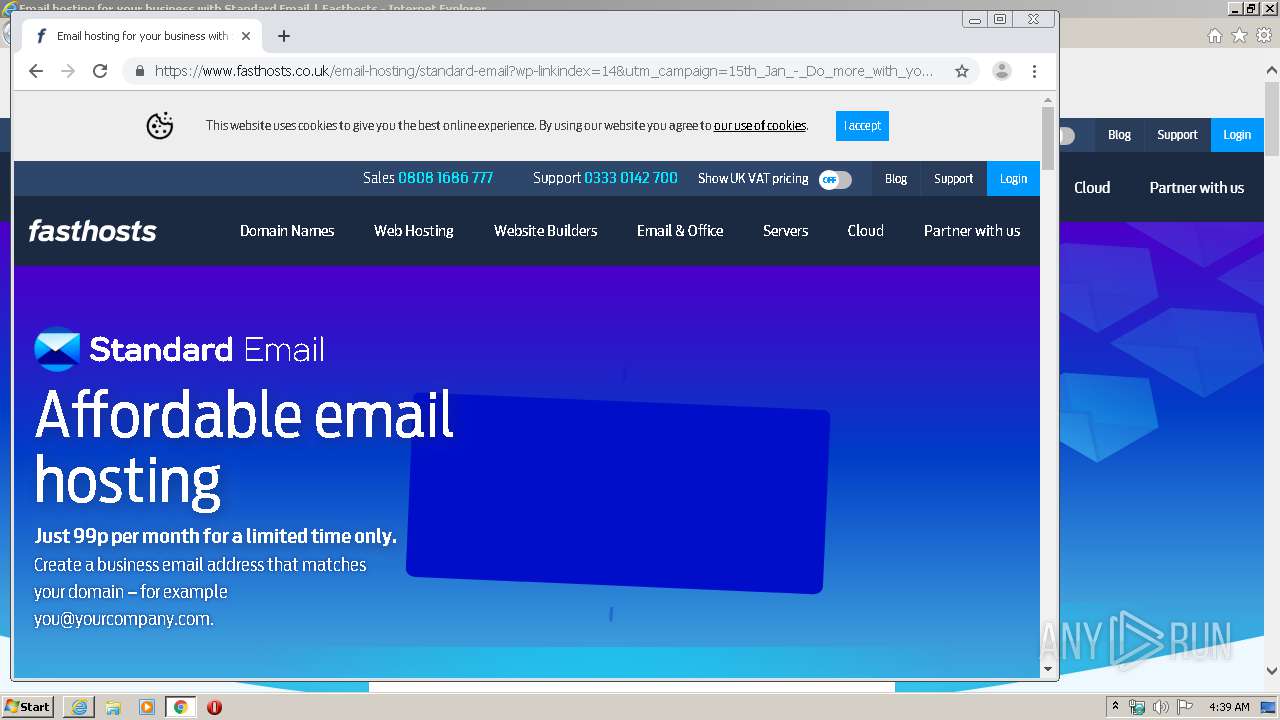Click the fasthosts logo
1280x720 pixels.
coord(93,231)
